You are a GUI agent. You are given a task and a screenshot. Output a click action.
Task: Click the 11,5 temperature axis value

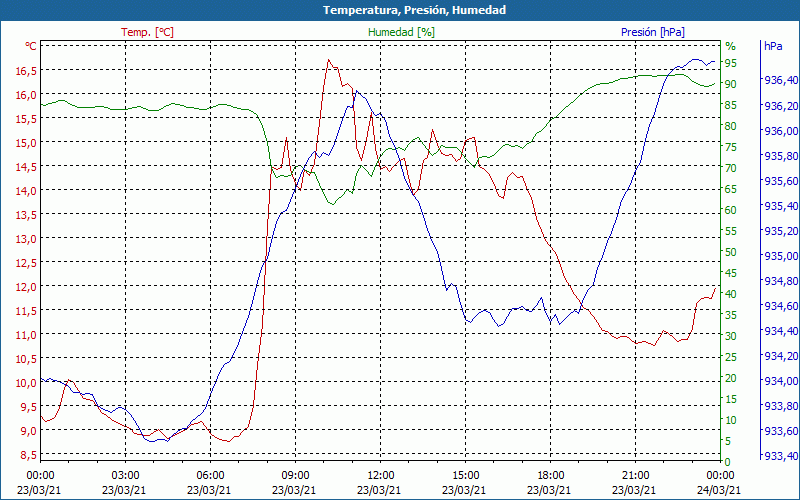click(x=26, y=310)
